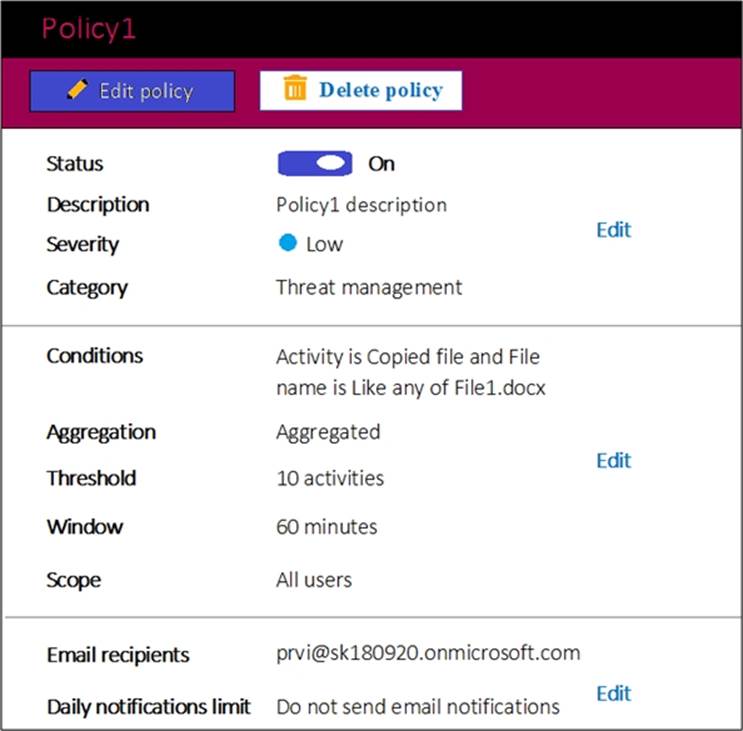Click the '10 activities' threshold value
Screen dimensions: 743x731
coord(330,478)
